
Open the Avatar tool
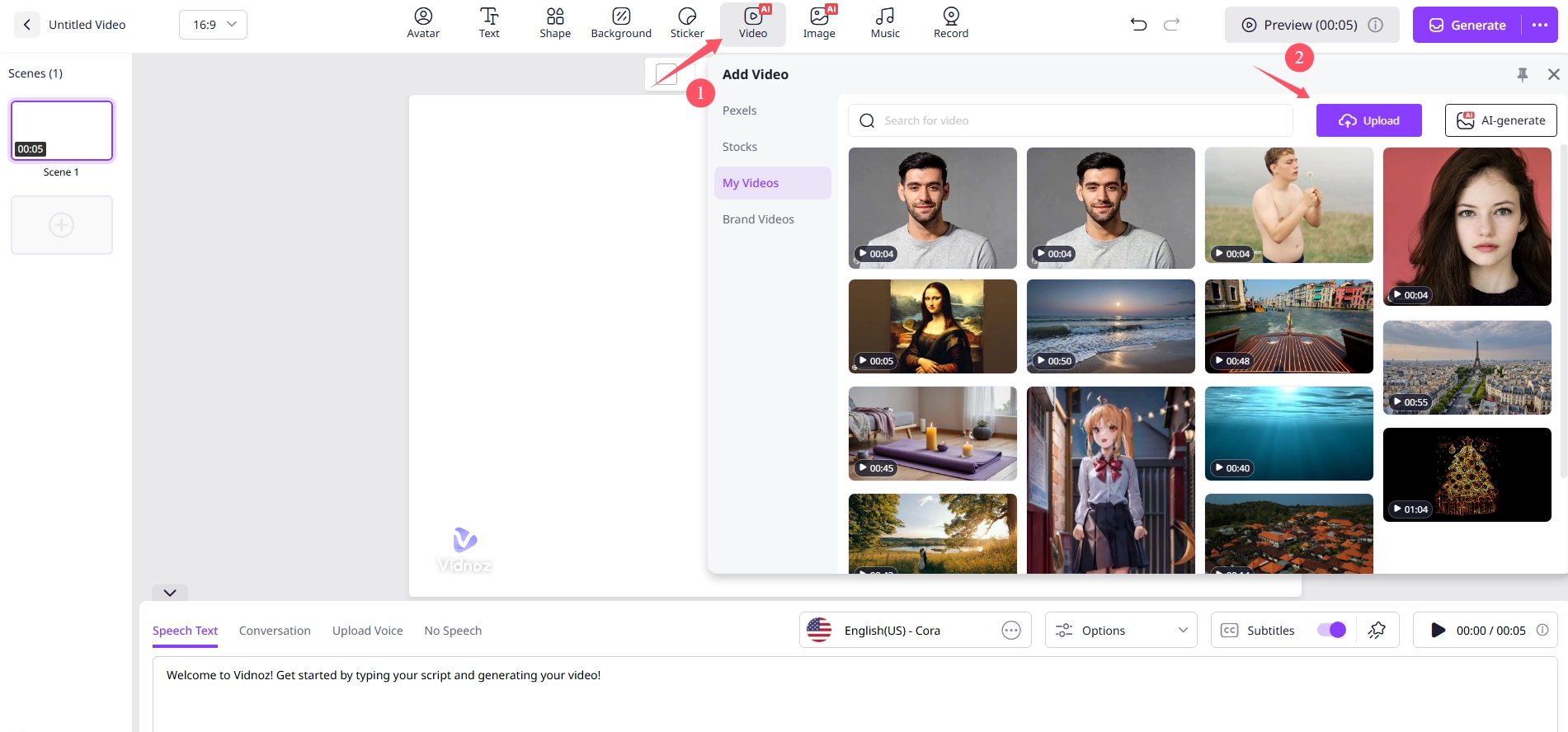[423, 24]
